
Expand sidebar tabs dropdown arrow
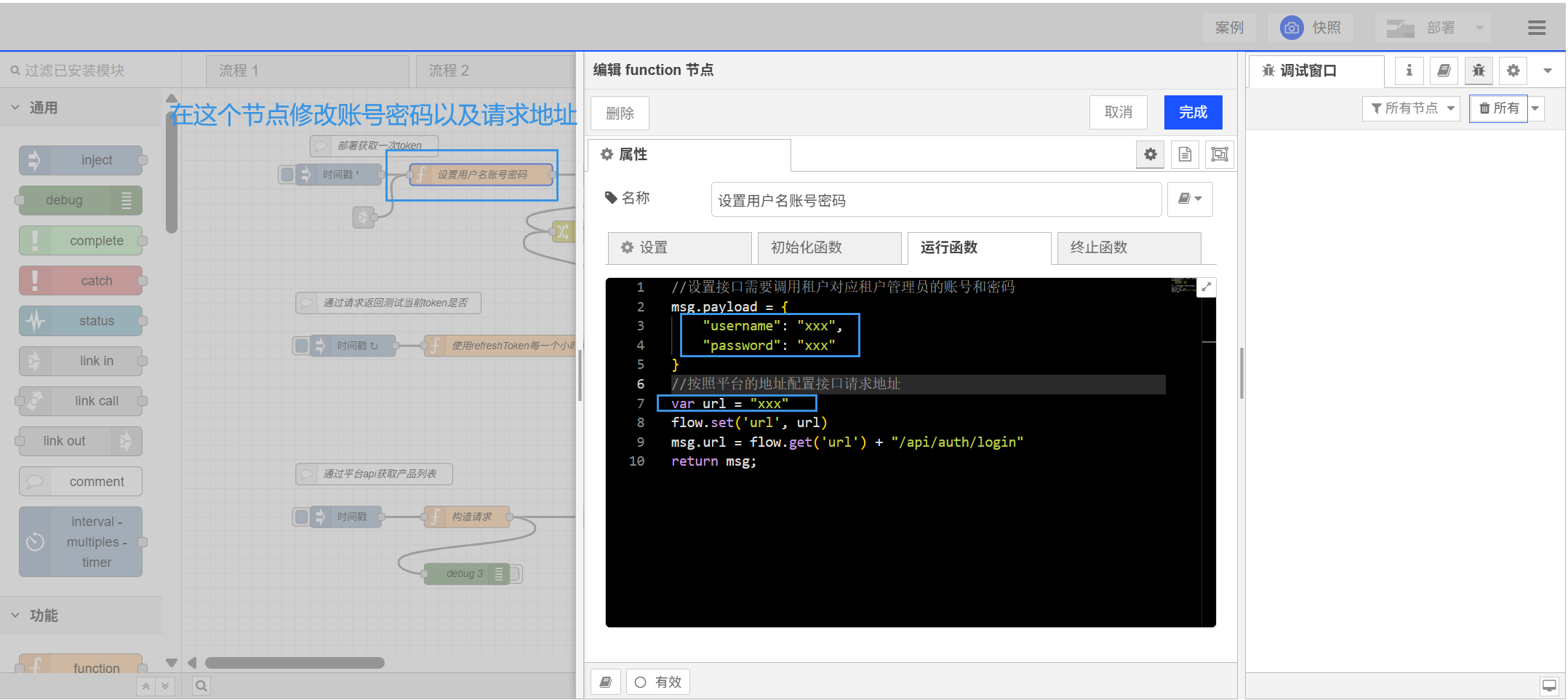coord(1548,71)
